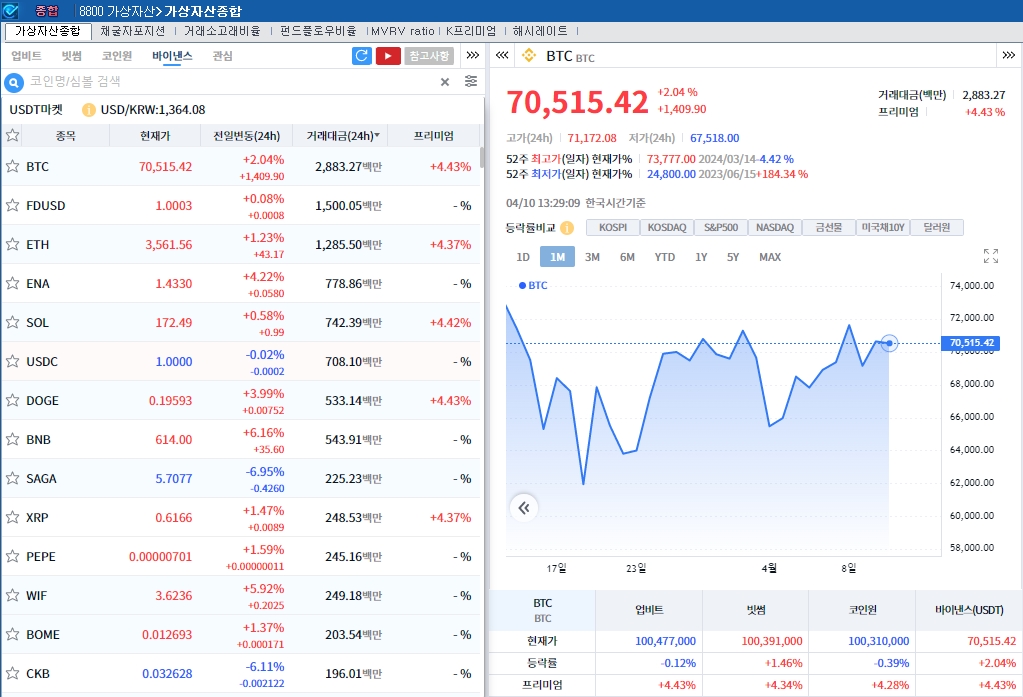Clear the search with the X icon
Screen dimensions: 1023x697
pos(445,82)
